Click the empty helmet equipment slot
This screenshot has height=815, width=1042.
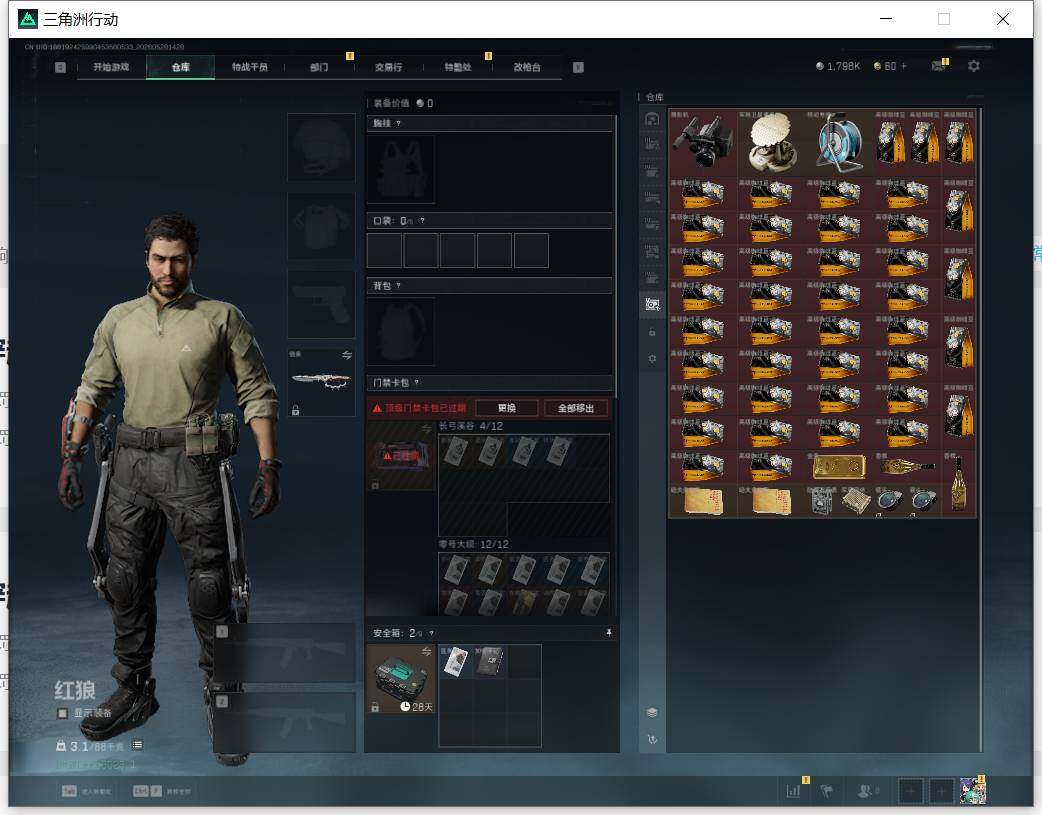(321, 147)
